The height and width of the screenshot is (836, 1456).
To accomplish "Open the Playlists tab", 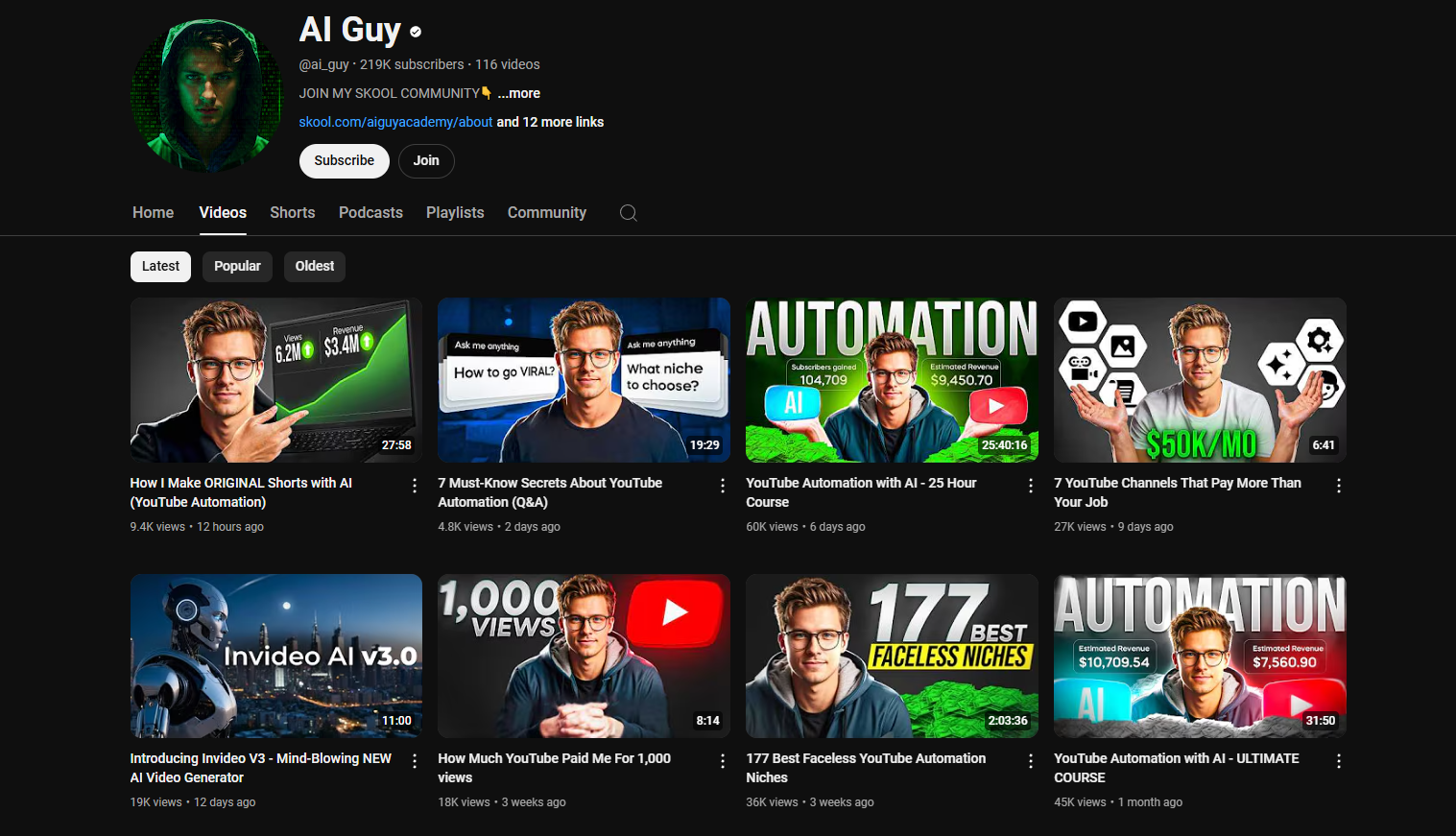I will (455, 213).
